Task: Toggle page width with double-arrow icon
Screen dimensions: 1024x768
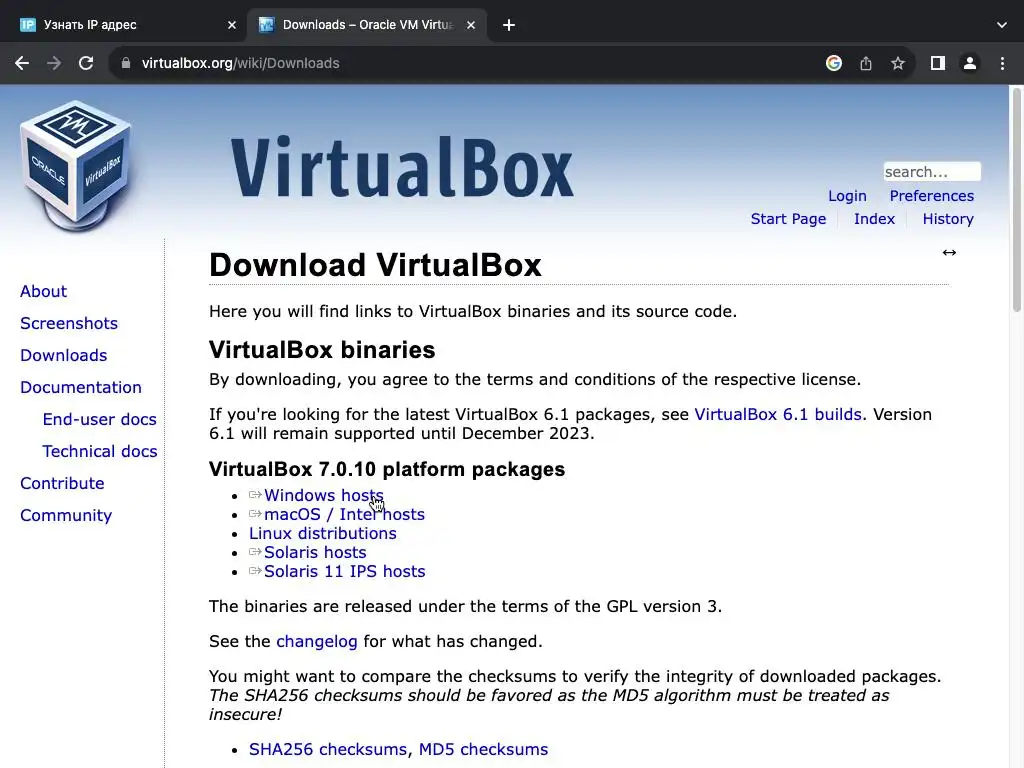Action: coord(949,253)
